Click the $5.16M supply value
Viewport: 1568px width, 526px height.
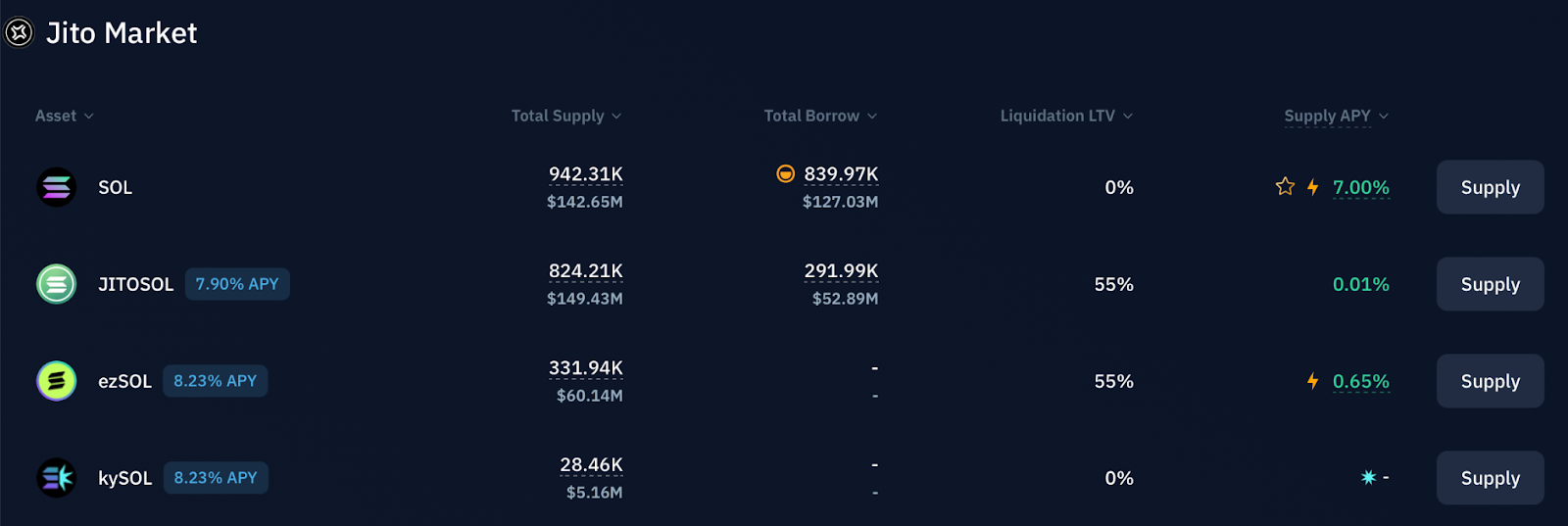tap(595, 493)
